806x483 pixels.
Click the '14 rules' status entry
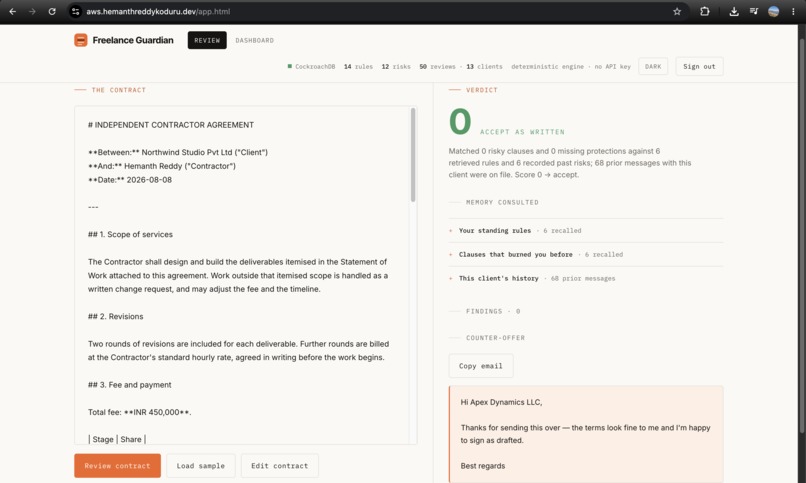[x=358, y=66]
